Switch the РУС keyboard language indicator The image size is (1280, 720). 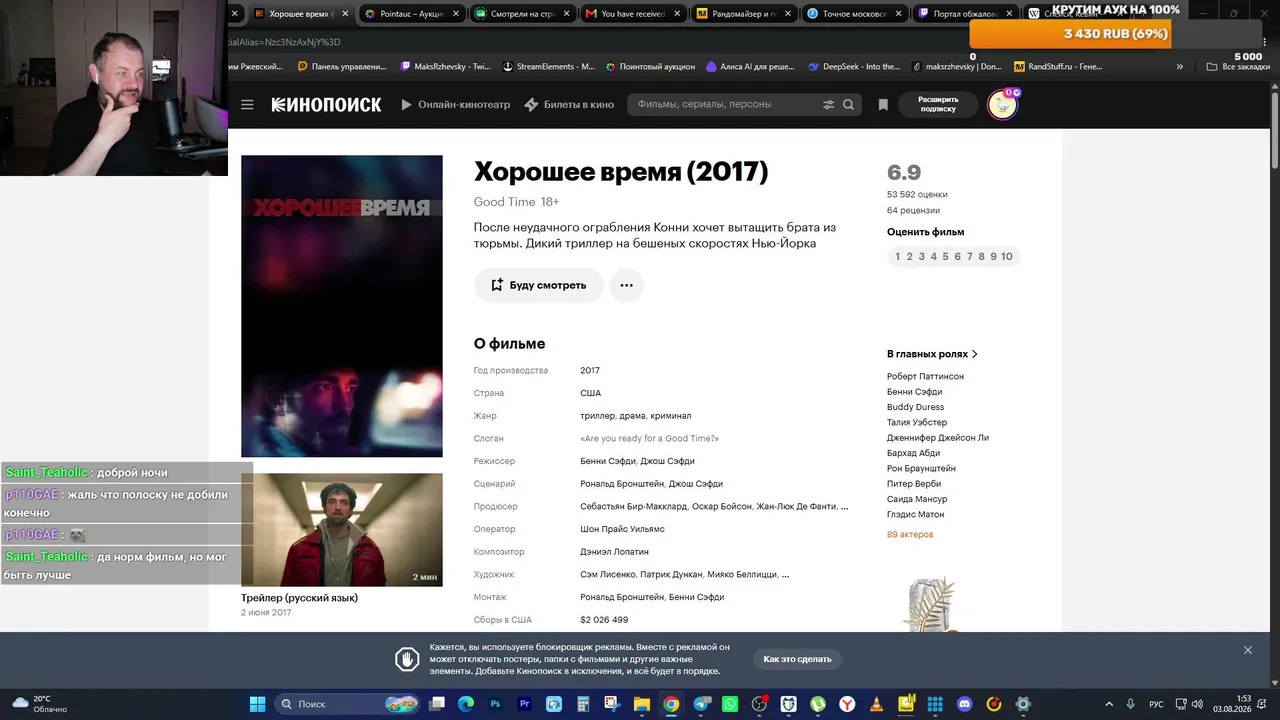click(1156, 704)
